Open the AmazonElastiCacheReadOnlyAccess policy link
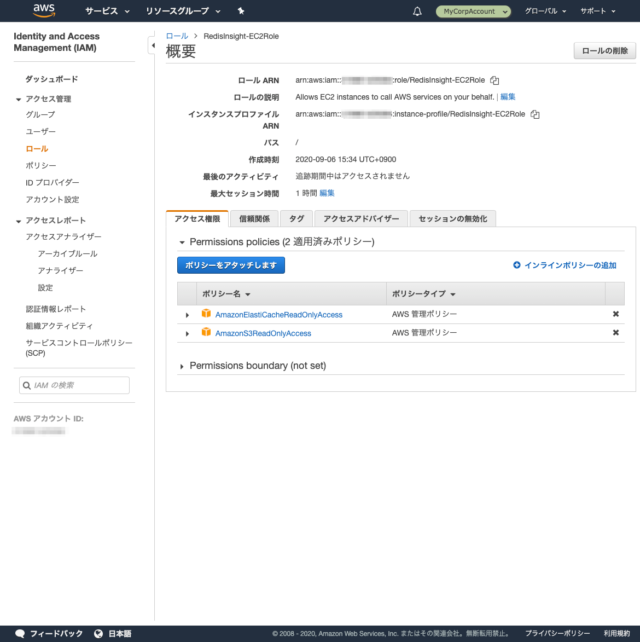The image size is (640, 642). 278,315
